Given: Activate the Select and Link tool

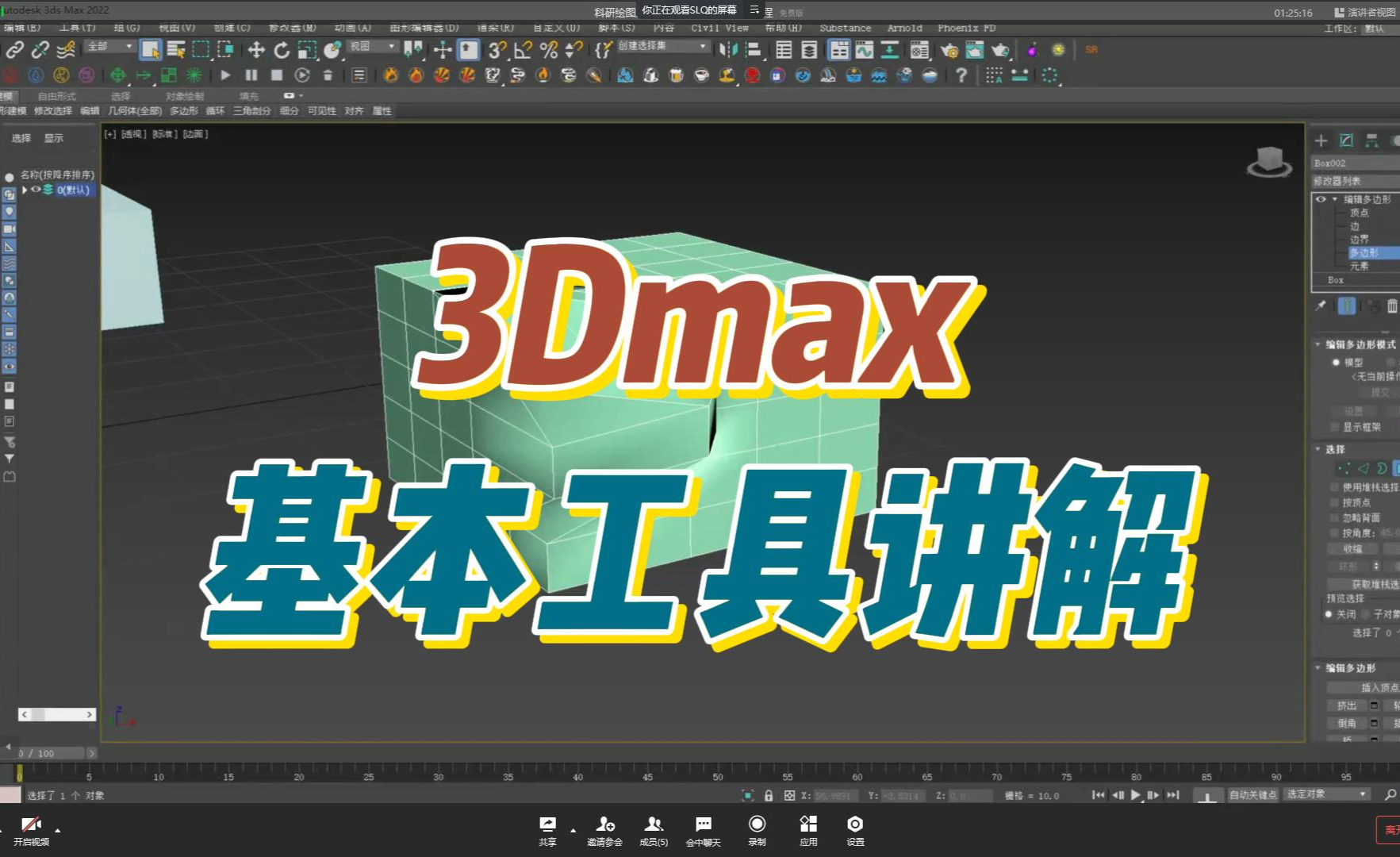Looking at the screenshot, I should click(13, 49).
